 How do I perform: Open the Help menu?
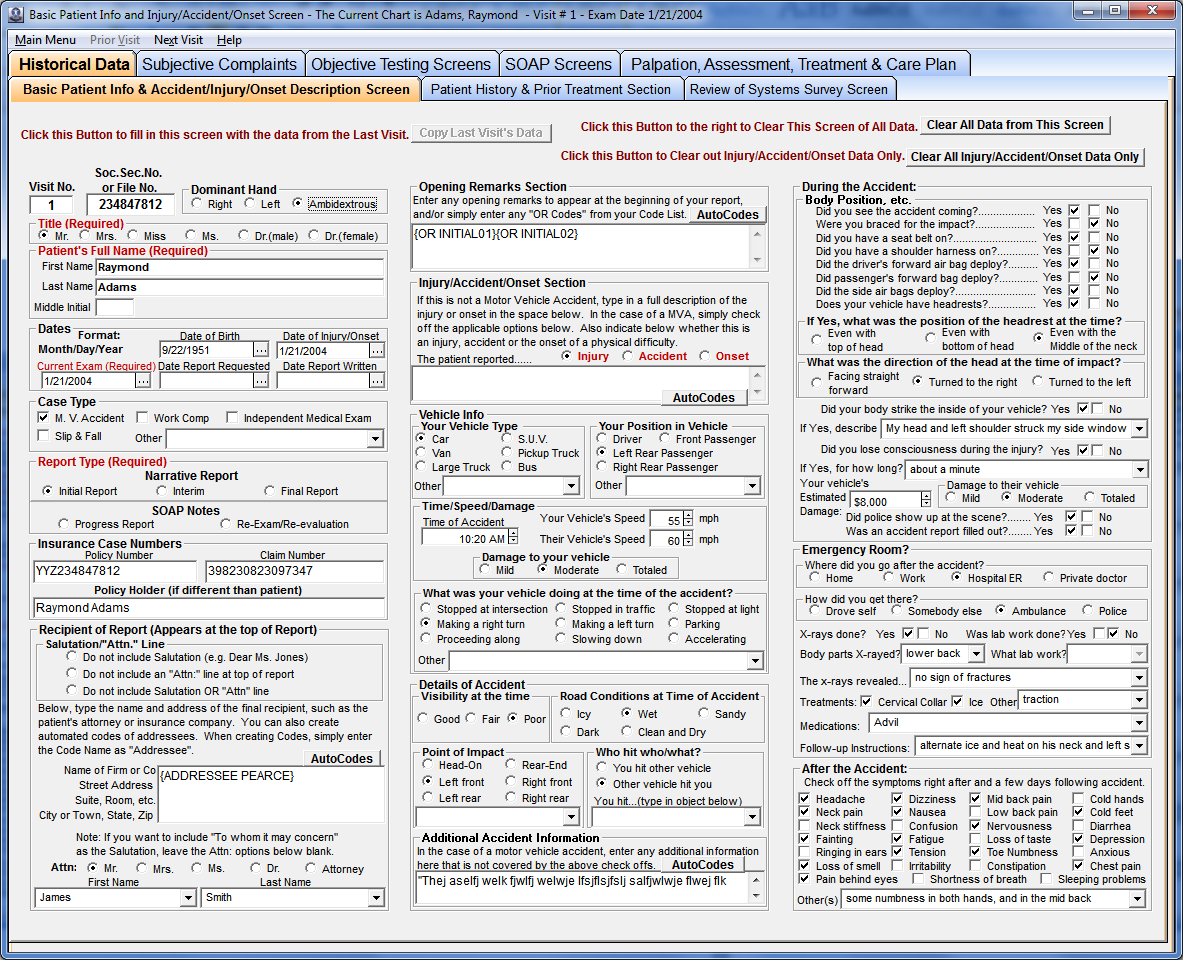pos(232,41)
